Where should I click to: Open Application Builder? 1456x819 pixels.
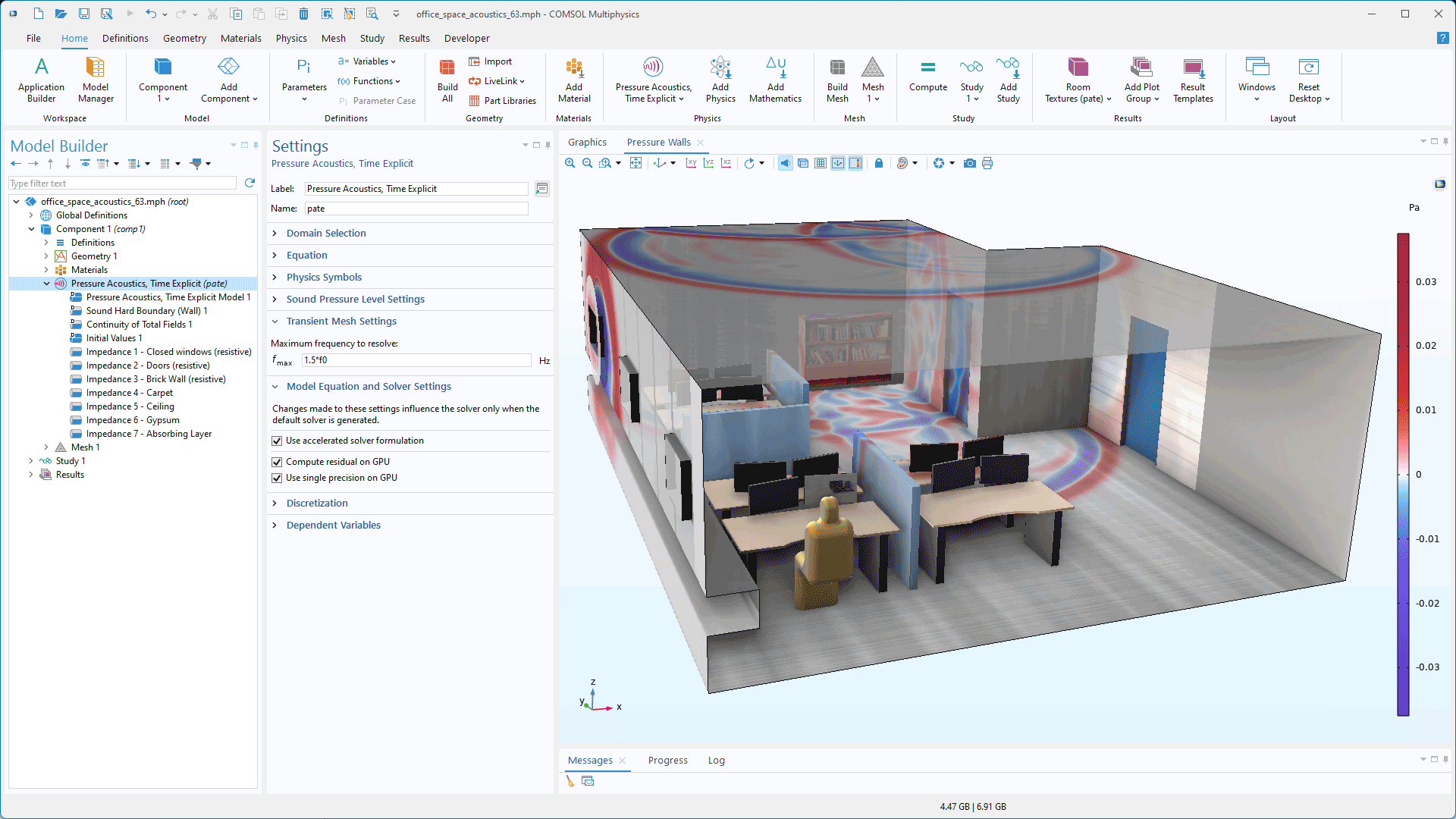coord(41,80)
